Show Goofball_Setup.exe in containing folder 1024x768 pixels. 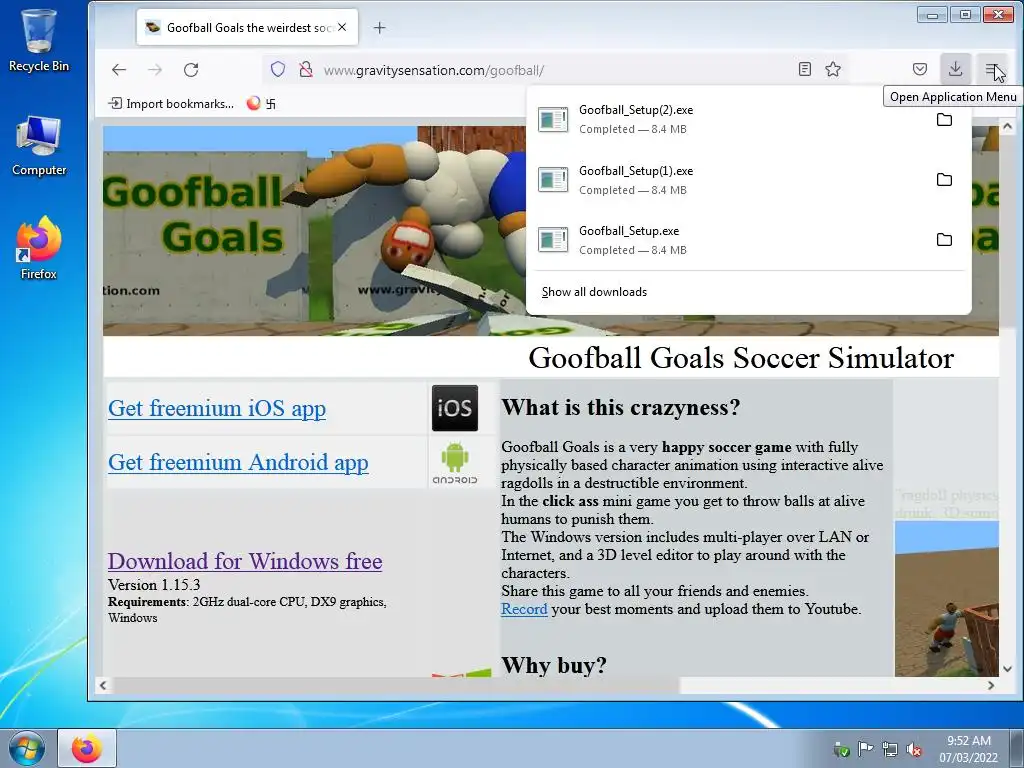click(944, 240)
